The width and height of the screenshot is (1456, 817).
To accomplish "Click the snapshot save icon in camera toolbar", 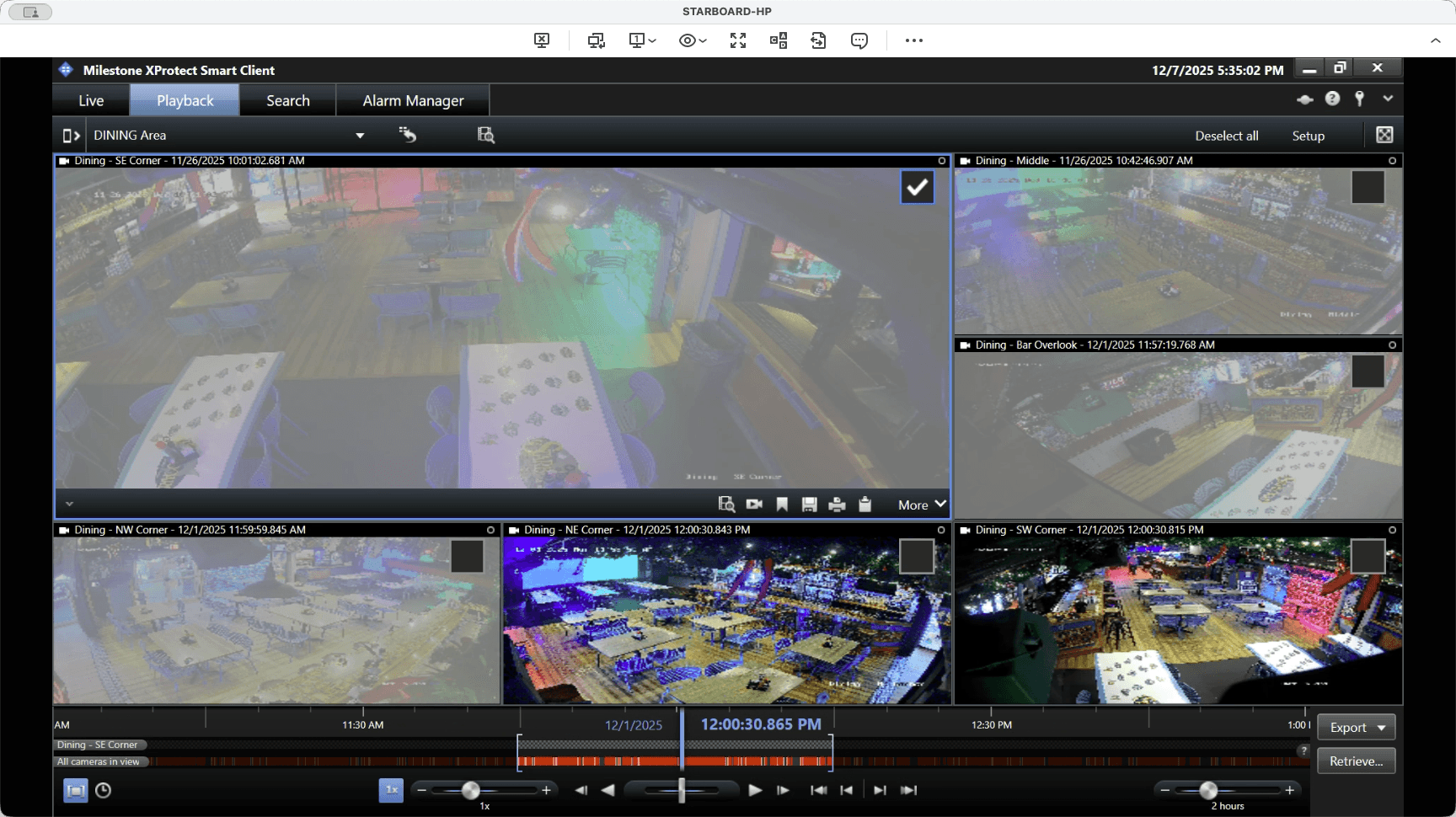I will click(x=809, y=505).
